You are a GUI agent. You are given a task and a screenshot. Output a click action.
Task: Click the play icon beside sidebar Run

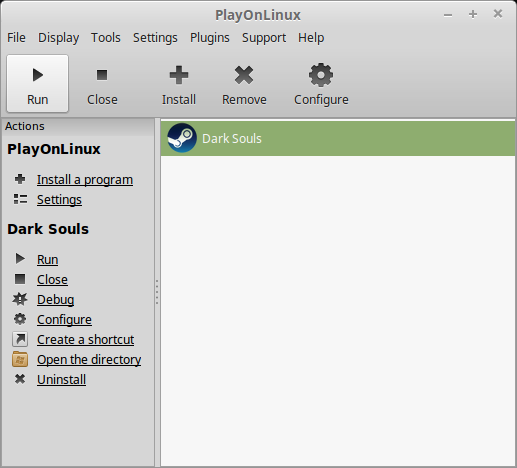coord(20,259)
